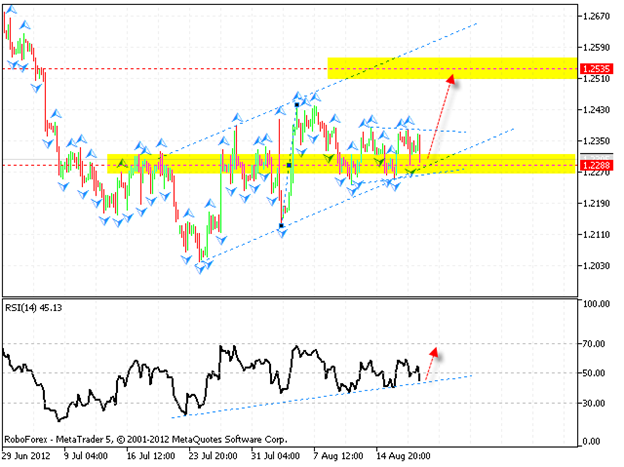Screen dimensions: 624x467
Task: Click the 1.2350 price axis label
Action: pyautogui.click(x=596, y=141)
